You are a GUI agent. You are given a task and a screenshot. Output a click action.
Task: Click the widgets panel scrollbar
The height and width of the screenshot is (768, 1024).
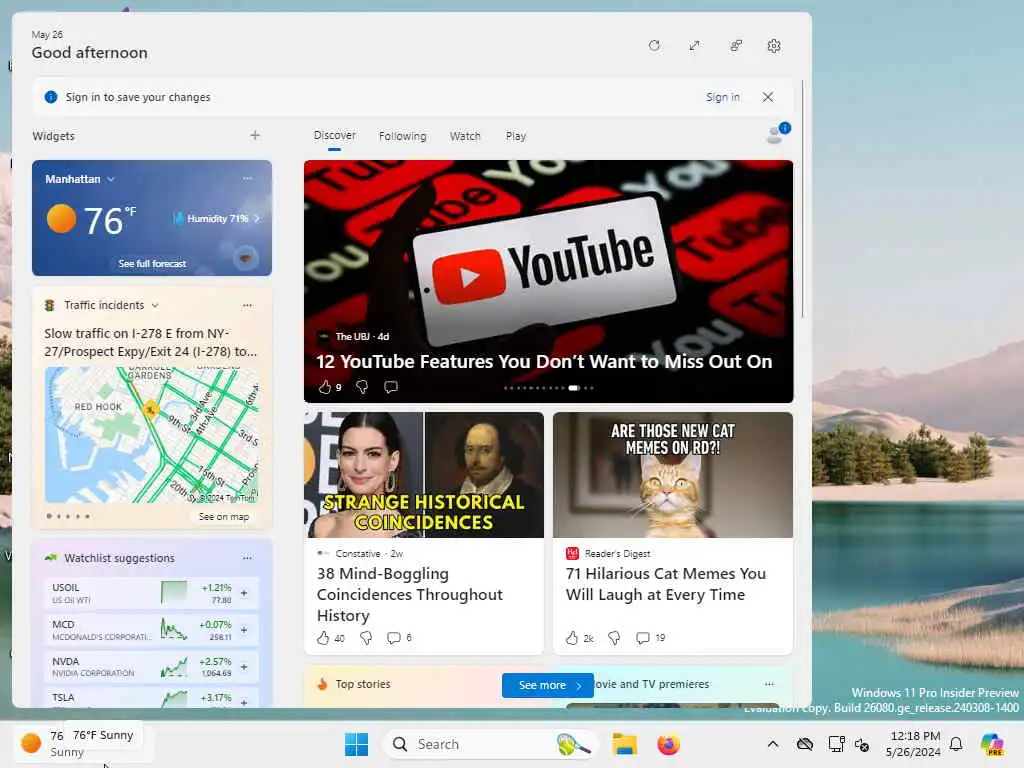click(x=802, y=199)
